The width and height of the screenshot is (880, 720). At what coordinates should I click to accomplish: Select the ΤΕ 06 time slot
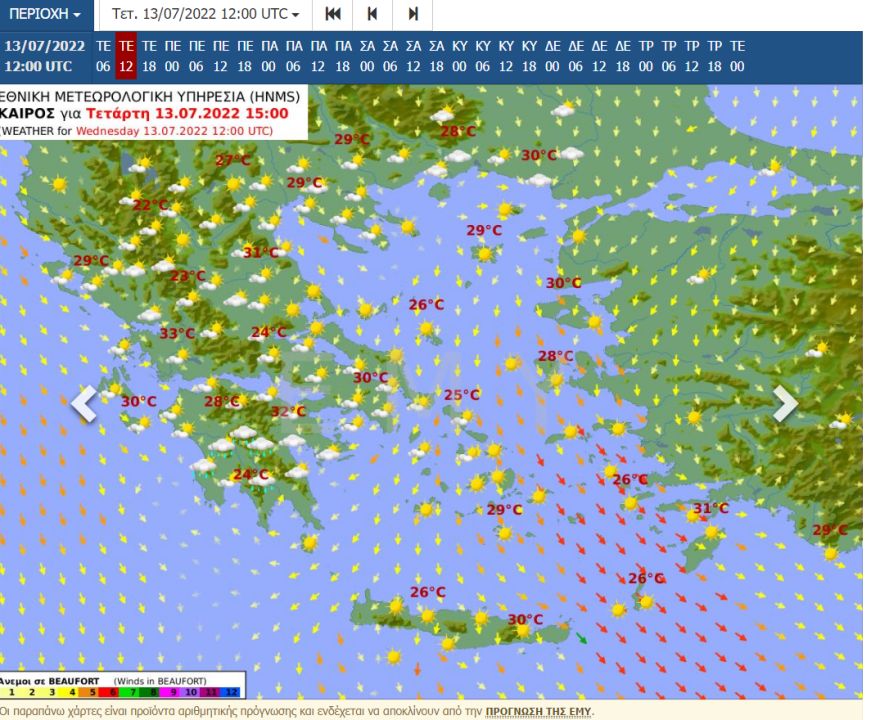point(103,56)
